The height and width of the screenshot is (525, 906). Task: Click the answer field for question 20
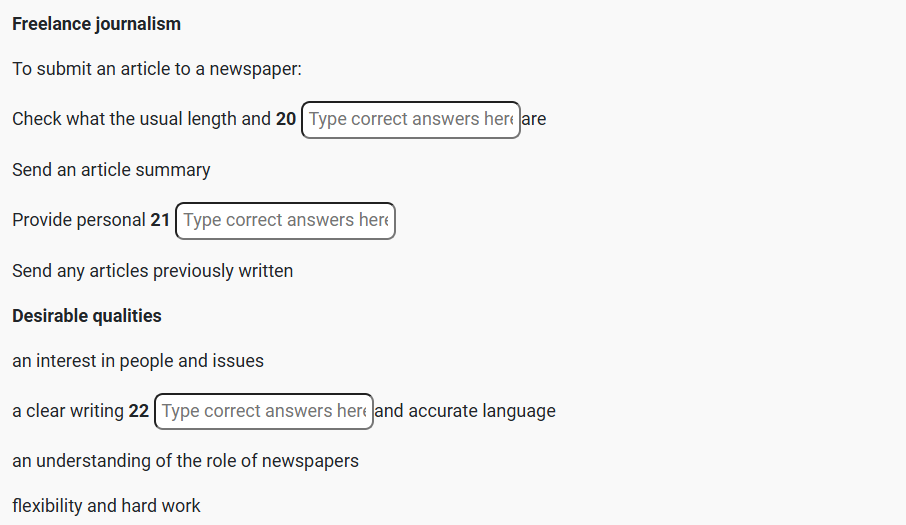(410, 120)
